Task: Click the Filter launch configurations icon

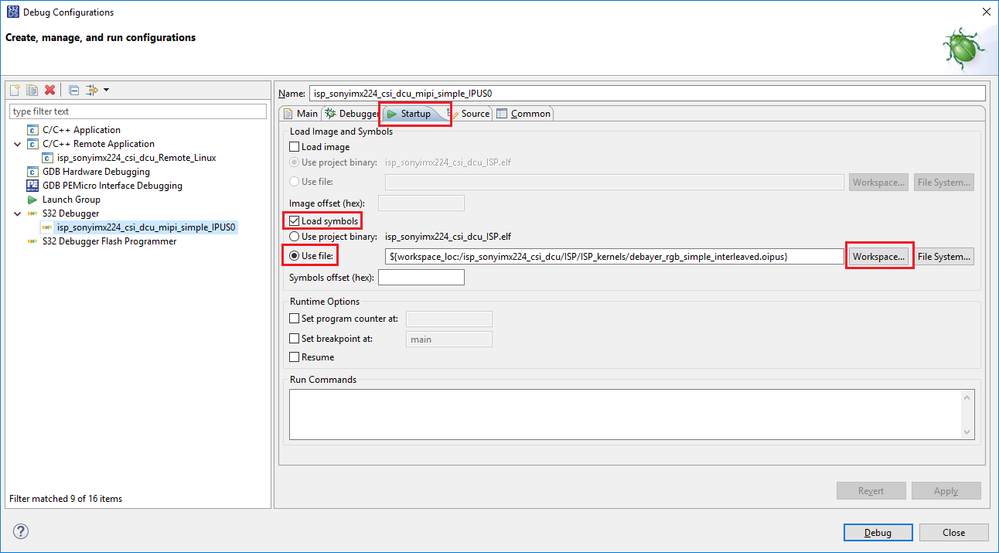Action: pos(92,90)
